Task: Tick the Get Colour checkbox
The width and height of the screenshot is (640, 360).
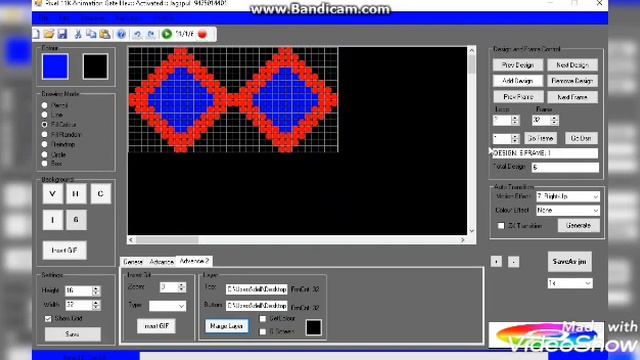Action: tap(263, 318)
